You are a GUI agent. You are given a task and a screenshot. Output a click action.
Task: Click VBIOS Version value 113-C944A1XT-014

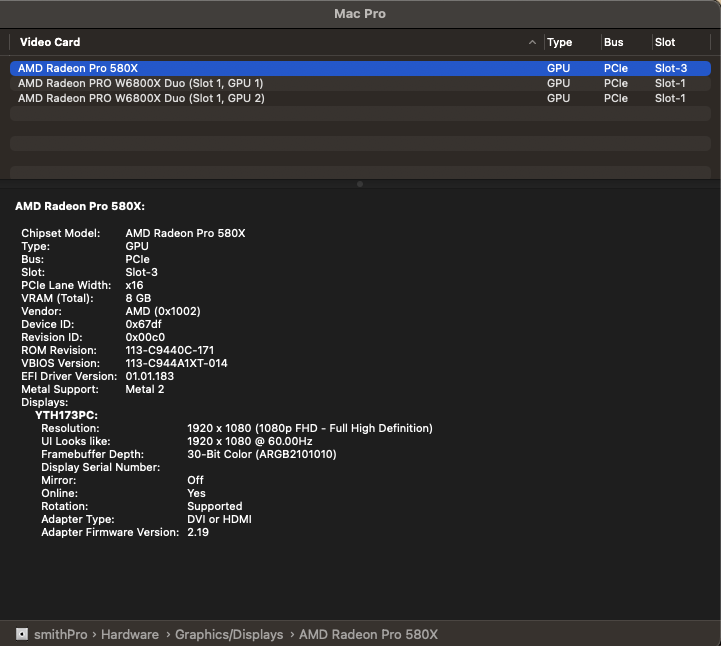coord(177,363)
